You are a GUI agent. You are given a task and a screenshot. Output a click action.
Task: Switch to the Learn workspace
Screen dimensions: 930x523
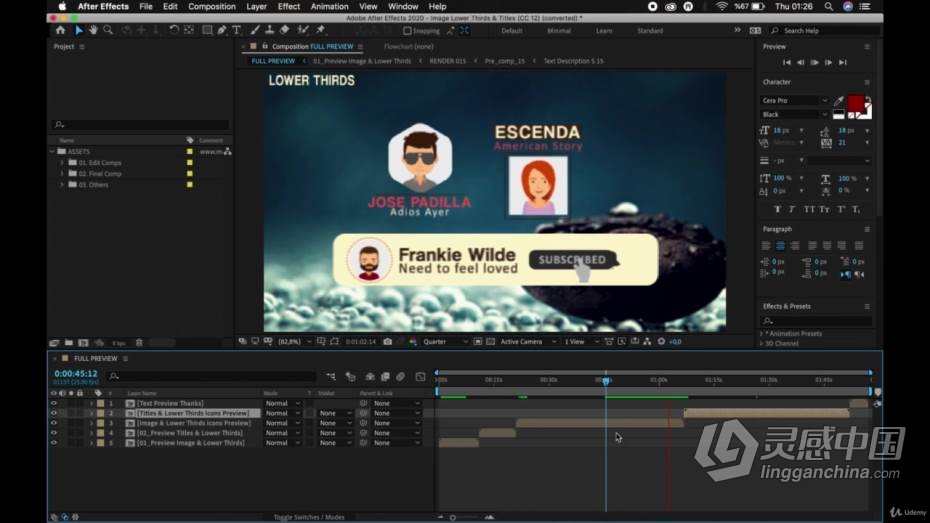coord(604,31)
